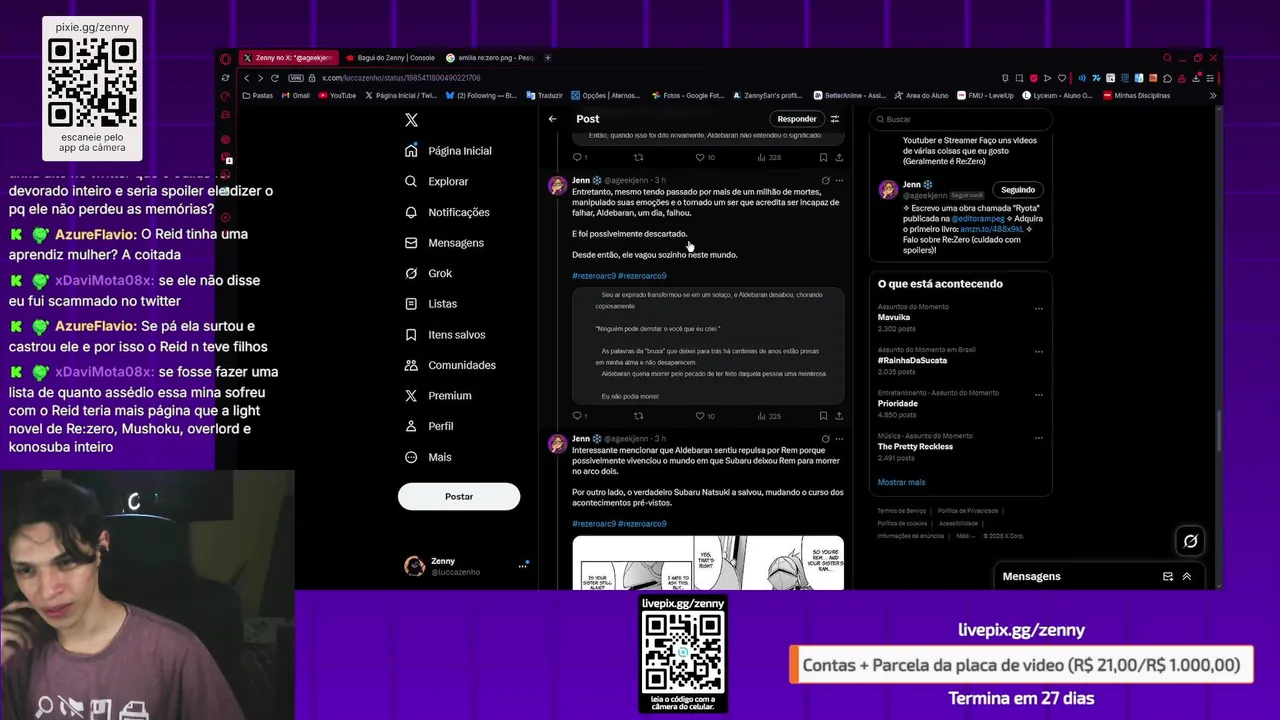Open a new browser tab
The height and width of the screenshot is (720, 1280).
(x=548, y=58)
